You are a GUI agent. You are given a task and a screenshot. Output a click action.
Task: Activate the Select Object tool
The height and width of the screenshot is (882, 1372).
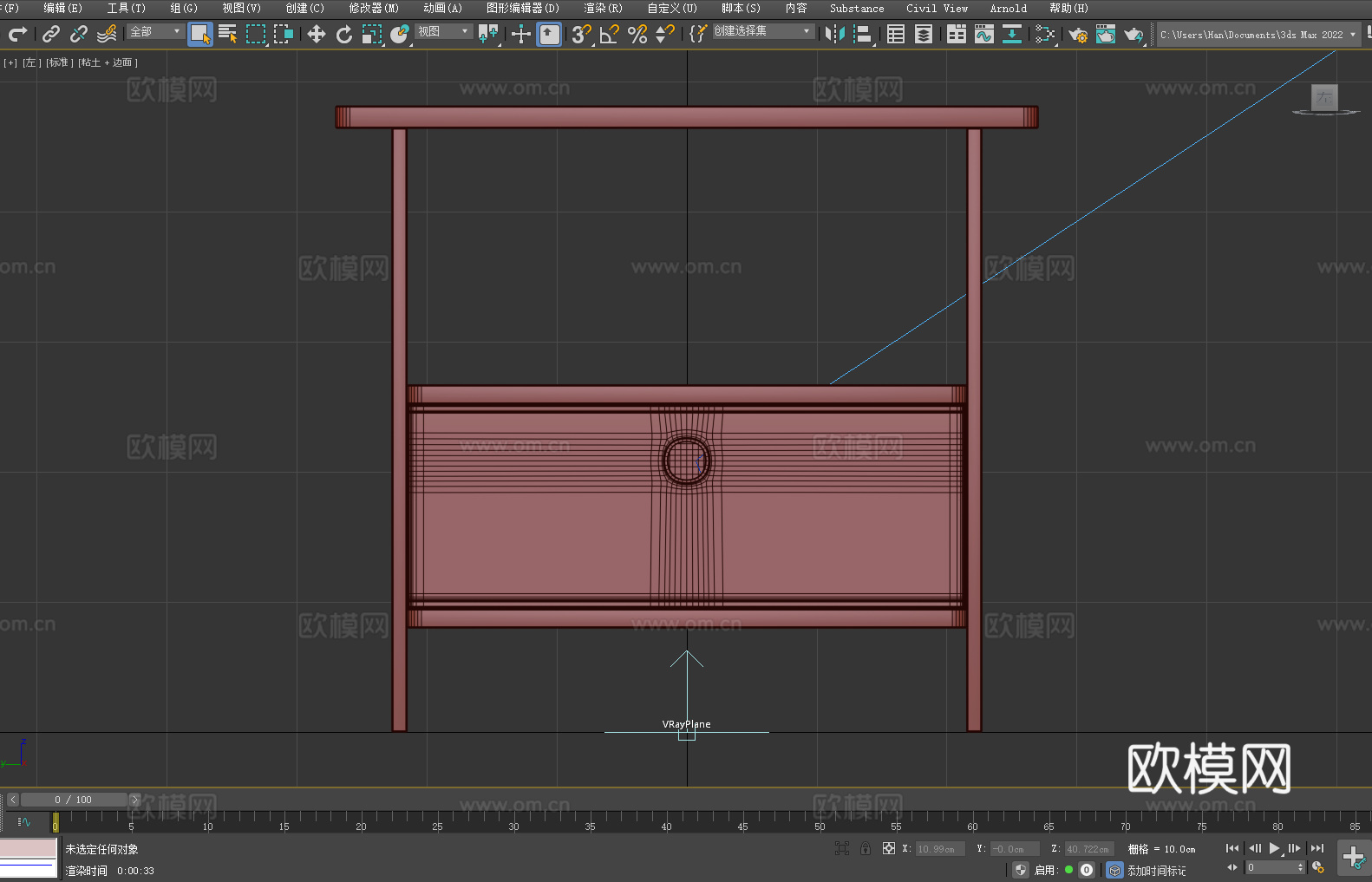coord(200,34)
